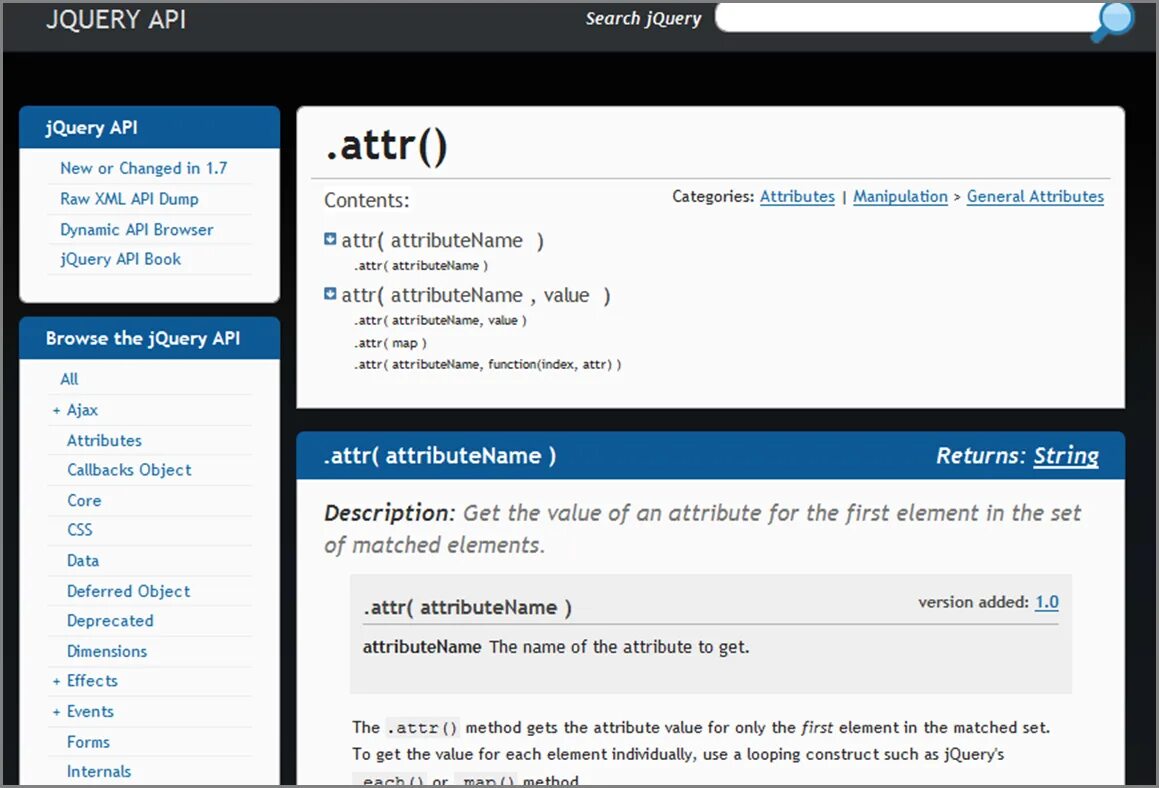Go to the JQUERY API site title

[116, 19]
